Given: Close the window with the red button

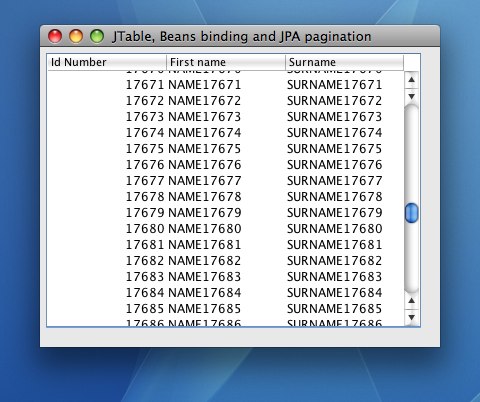Looking at the screenshot, I should click(55, 36).
